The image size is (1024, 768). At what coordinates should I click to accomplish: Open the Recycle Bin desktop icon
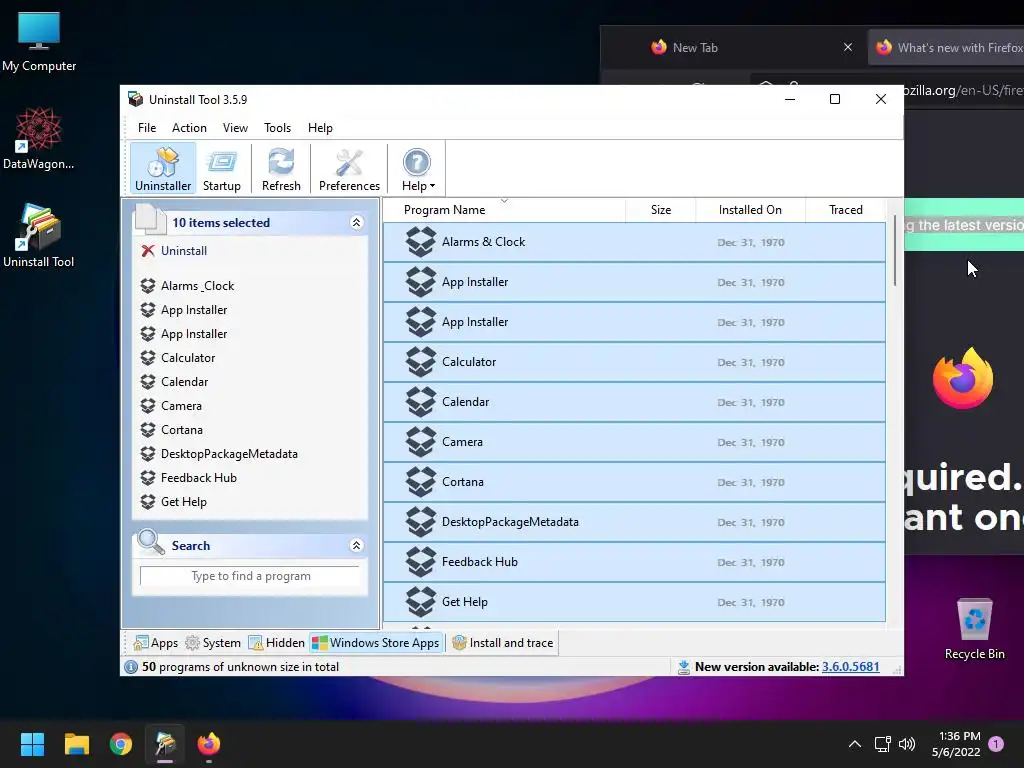[x=974, y=628]
